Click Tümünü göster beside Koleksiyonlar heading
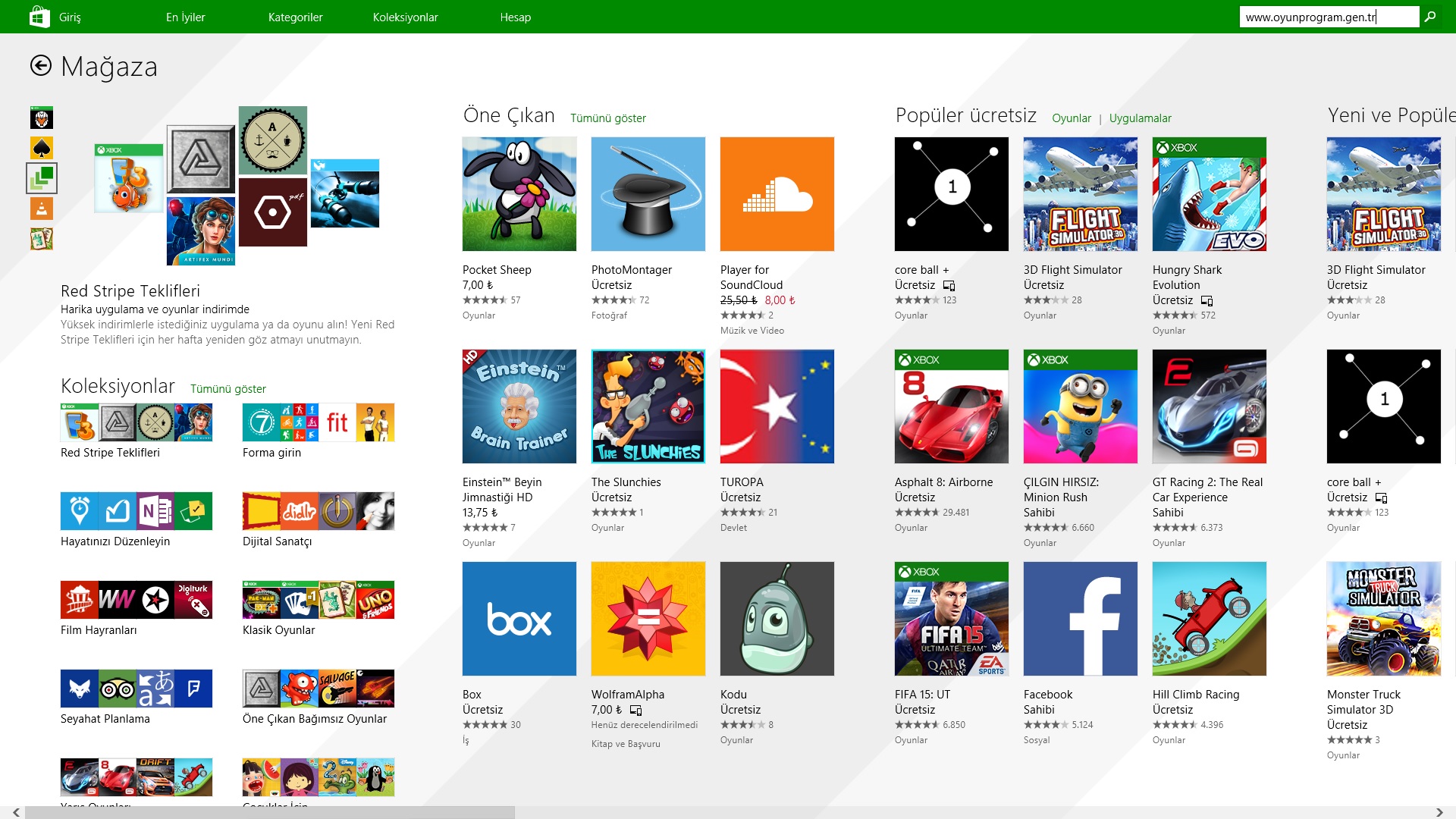The height and width of the screenshot is (819, 1456). pos(228,389)
